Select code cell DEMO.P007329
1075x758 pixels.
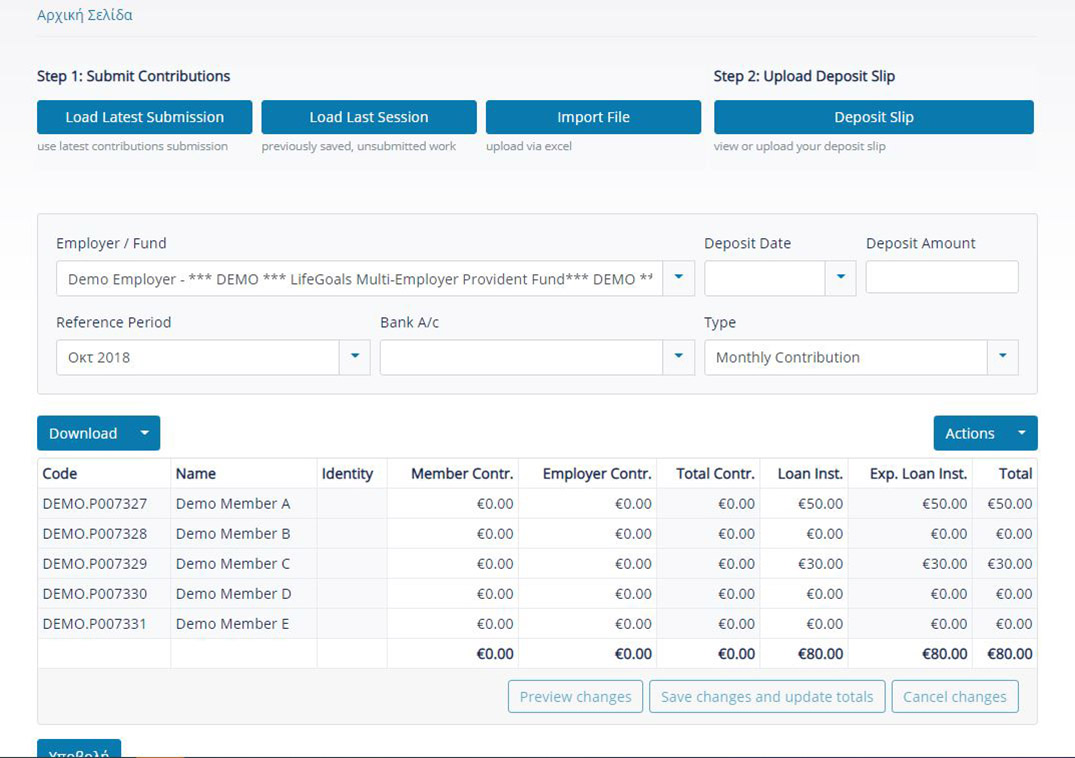click(x=104, y=564)
